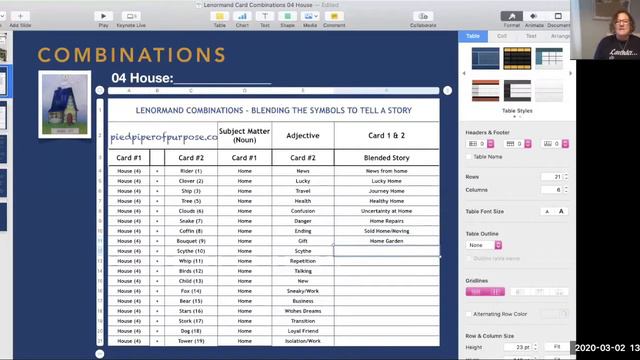Add a comment with the Comment icon
Screen dimensions: 640x360
[334, 16]
